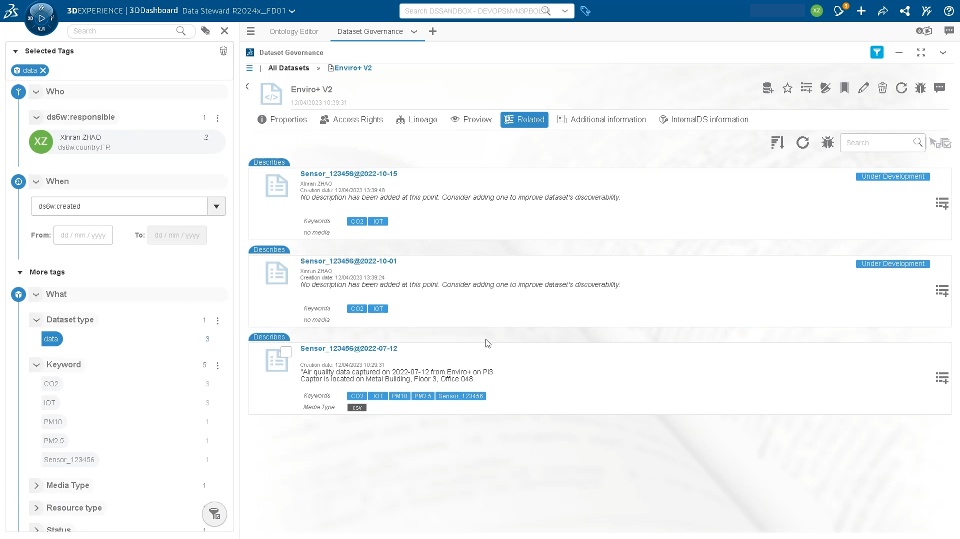Image resolution: width=960 pixels, height=539 pixels.
Task: Click the bookmark icon in dataset toolbar
Action: click(844, 88)
